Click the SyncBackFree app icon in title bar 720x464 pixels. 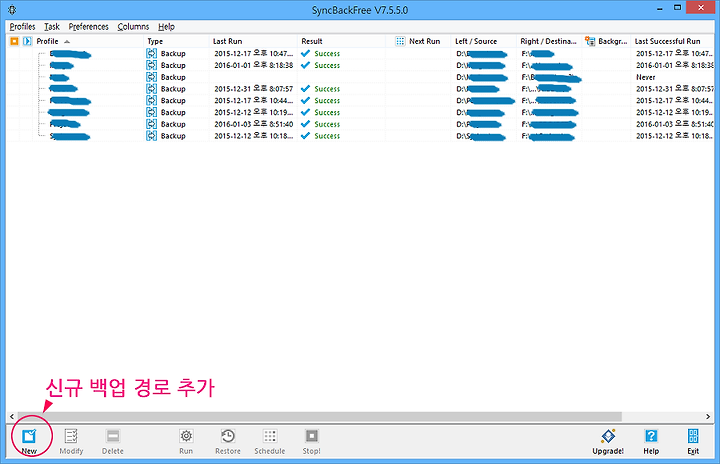pyautogui.click(x=12, y=10)
